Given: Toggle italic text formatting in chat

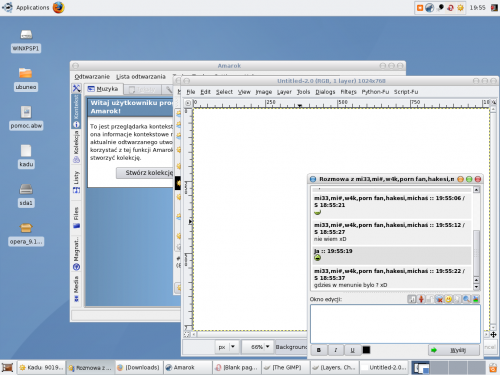Looking at the screenshot, I should [335, 350].
